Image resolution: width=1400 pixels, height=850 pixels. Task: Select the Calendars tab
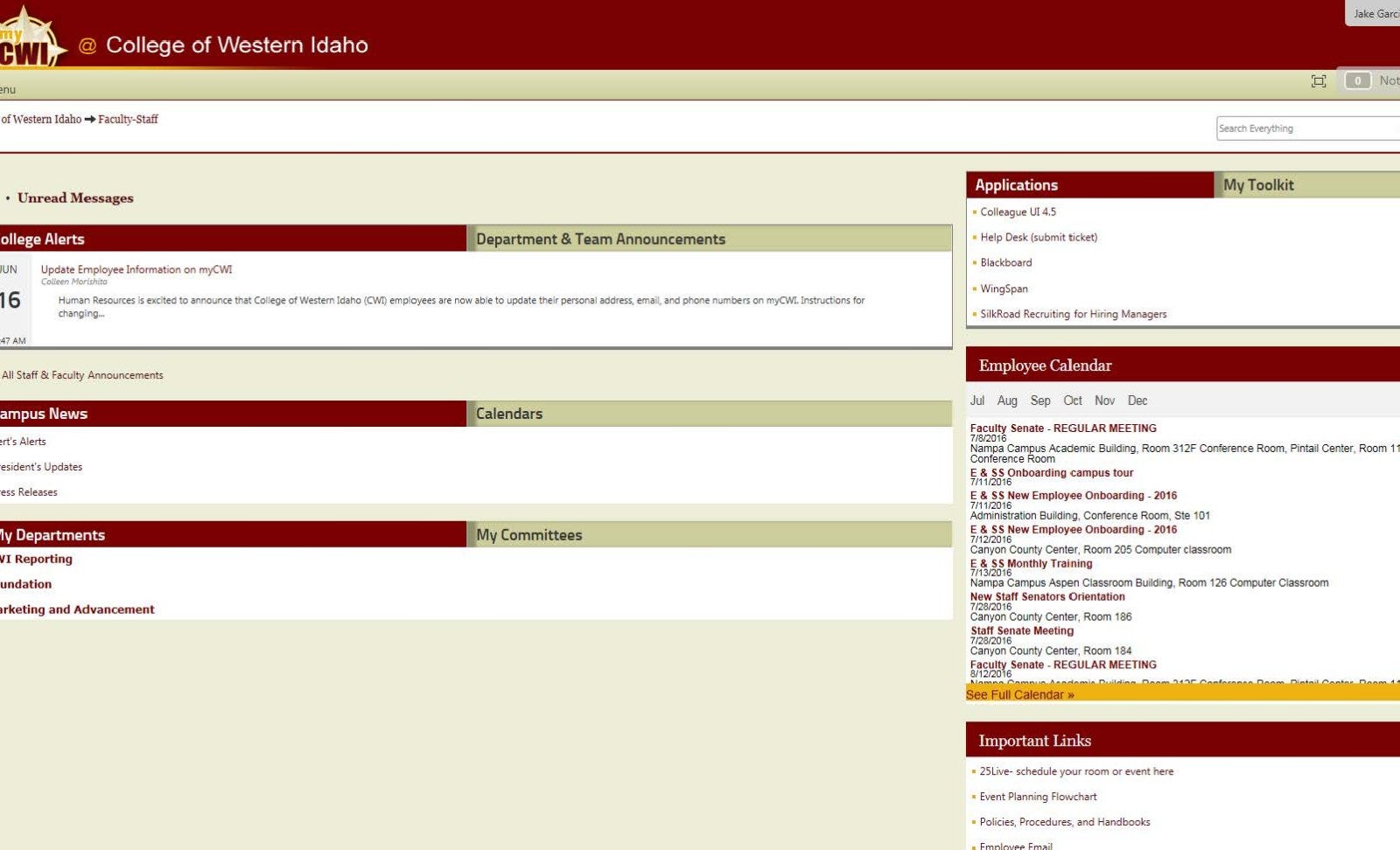click(509, 414)
